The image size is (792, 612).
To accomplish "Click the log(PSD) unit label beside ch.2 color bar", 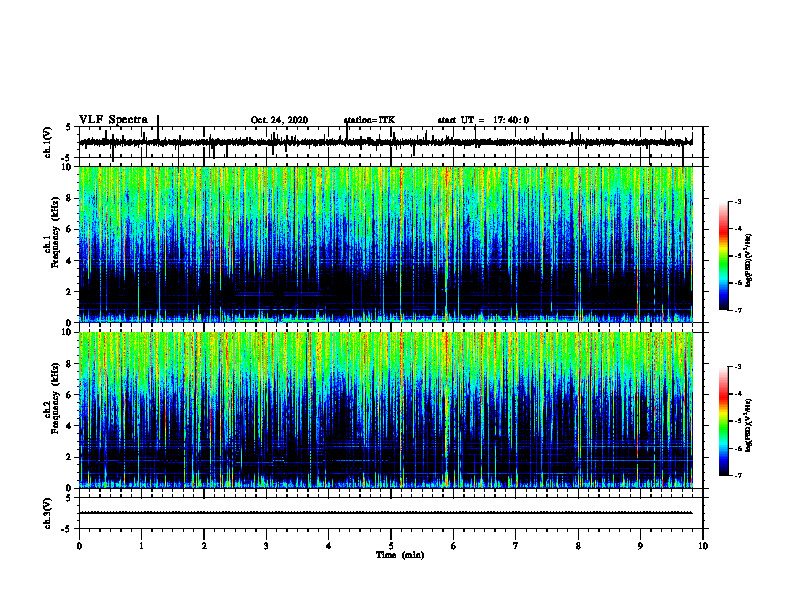I will point(749,425).
